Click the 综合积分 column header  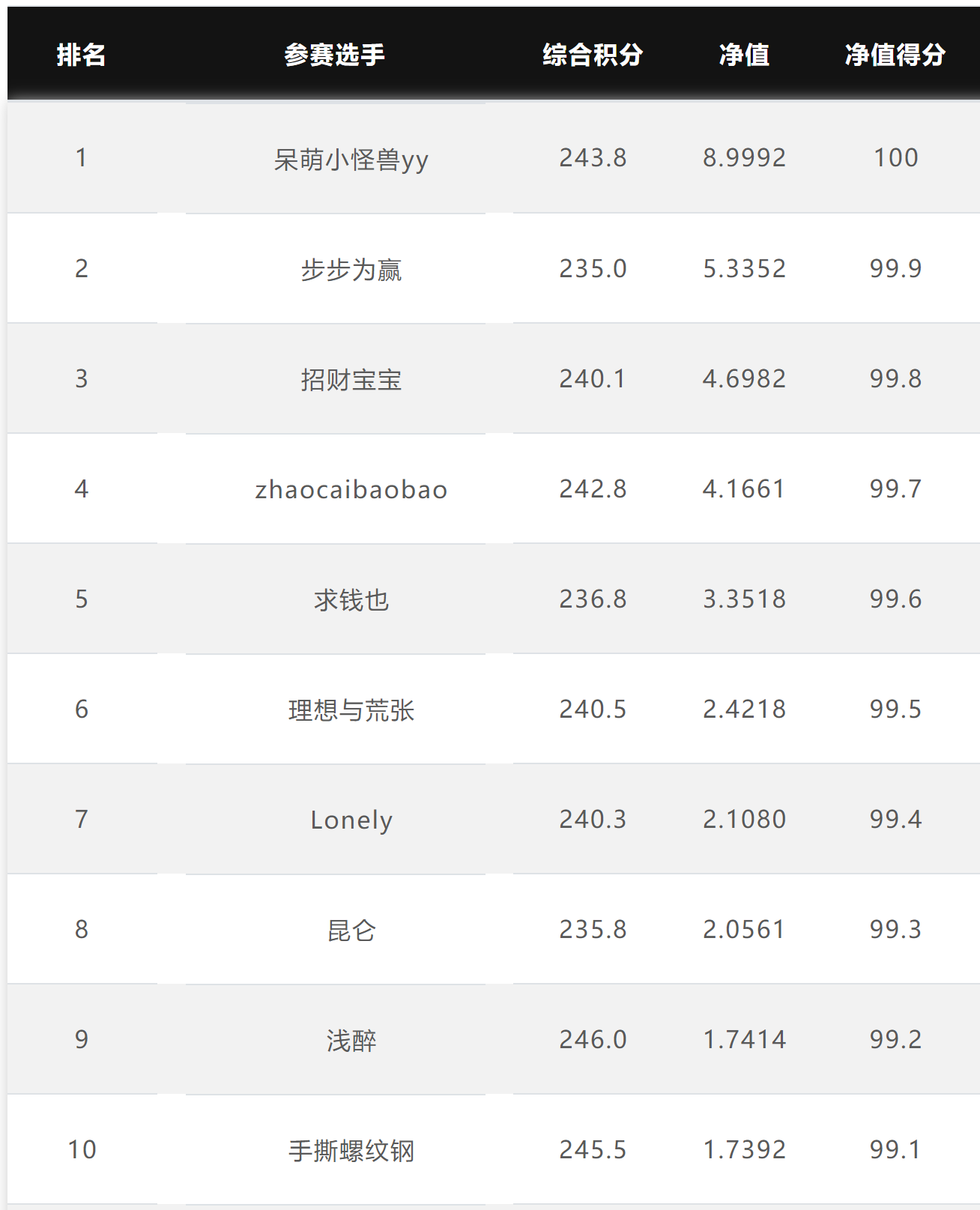point(592,55)
